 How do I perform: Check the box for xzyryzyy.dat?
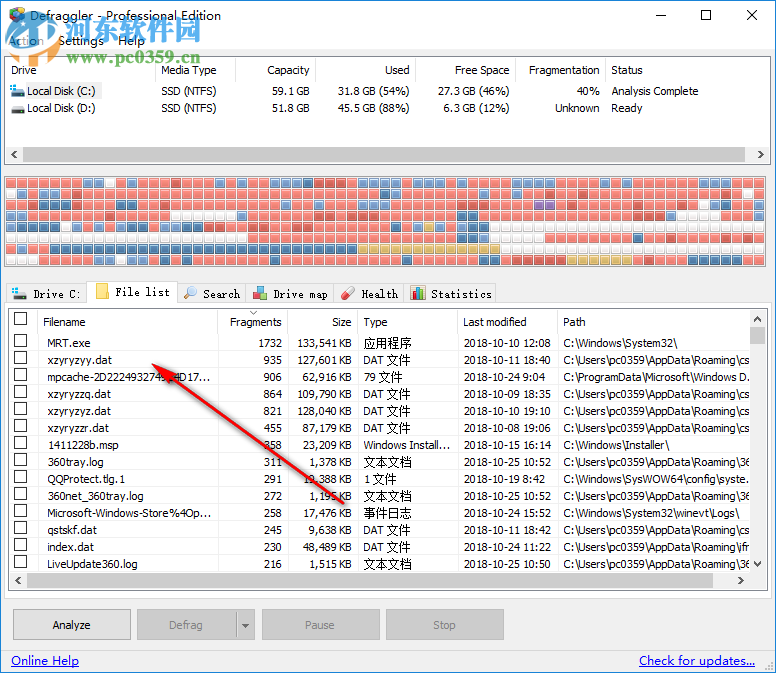(20, 358)
